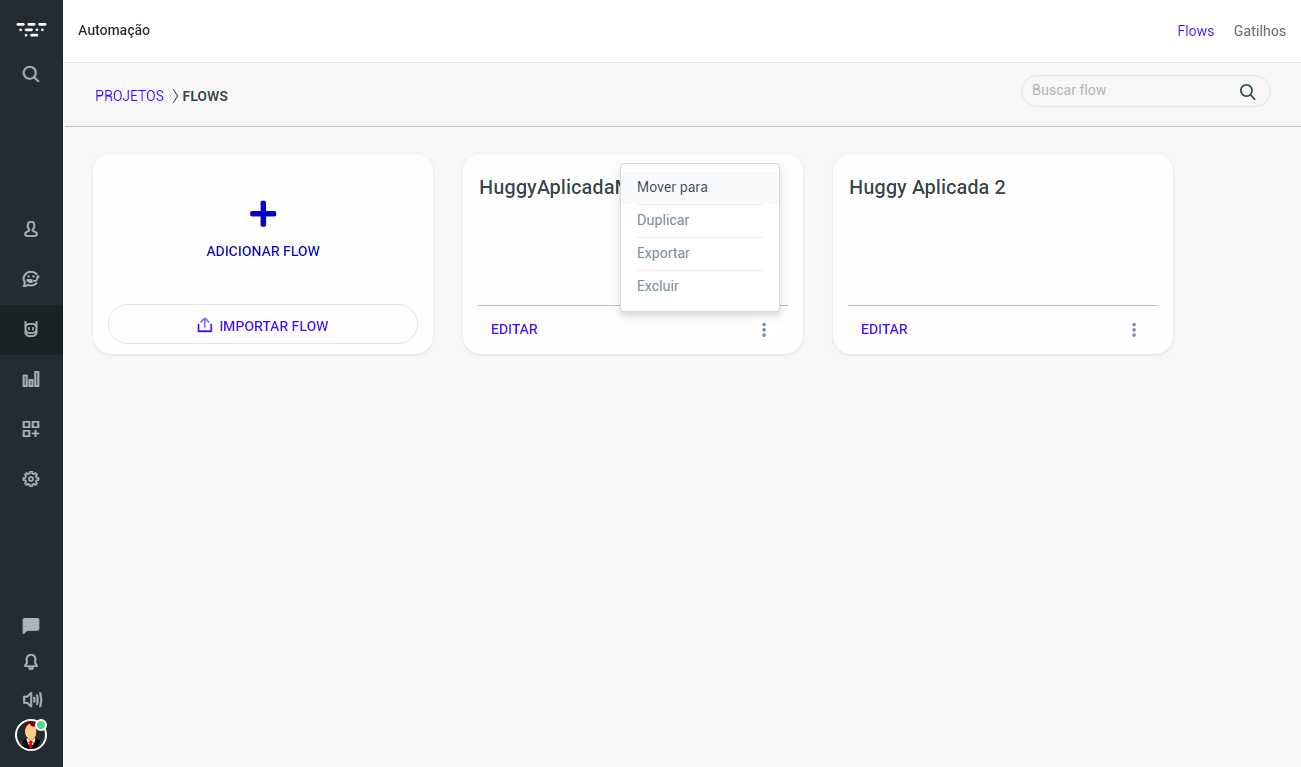The width and height of the screenshot is (1301, 767).
Task: Click the blue plus icon to add flow
Action: click(263, 213)
